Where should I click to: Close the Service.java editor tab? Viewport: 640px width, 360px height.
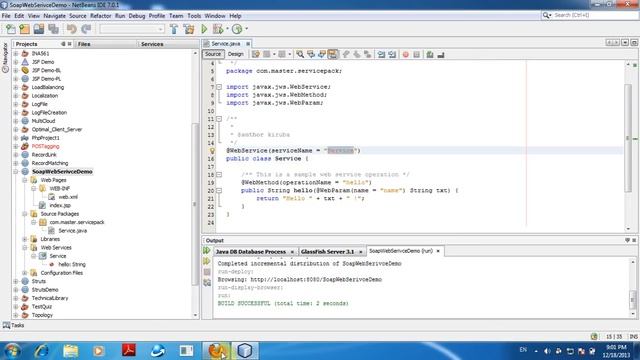click(248, 44)
